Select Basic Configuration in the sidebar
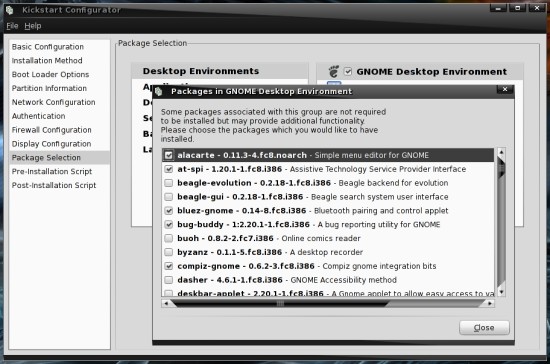 [x=48, y=47]
